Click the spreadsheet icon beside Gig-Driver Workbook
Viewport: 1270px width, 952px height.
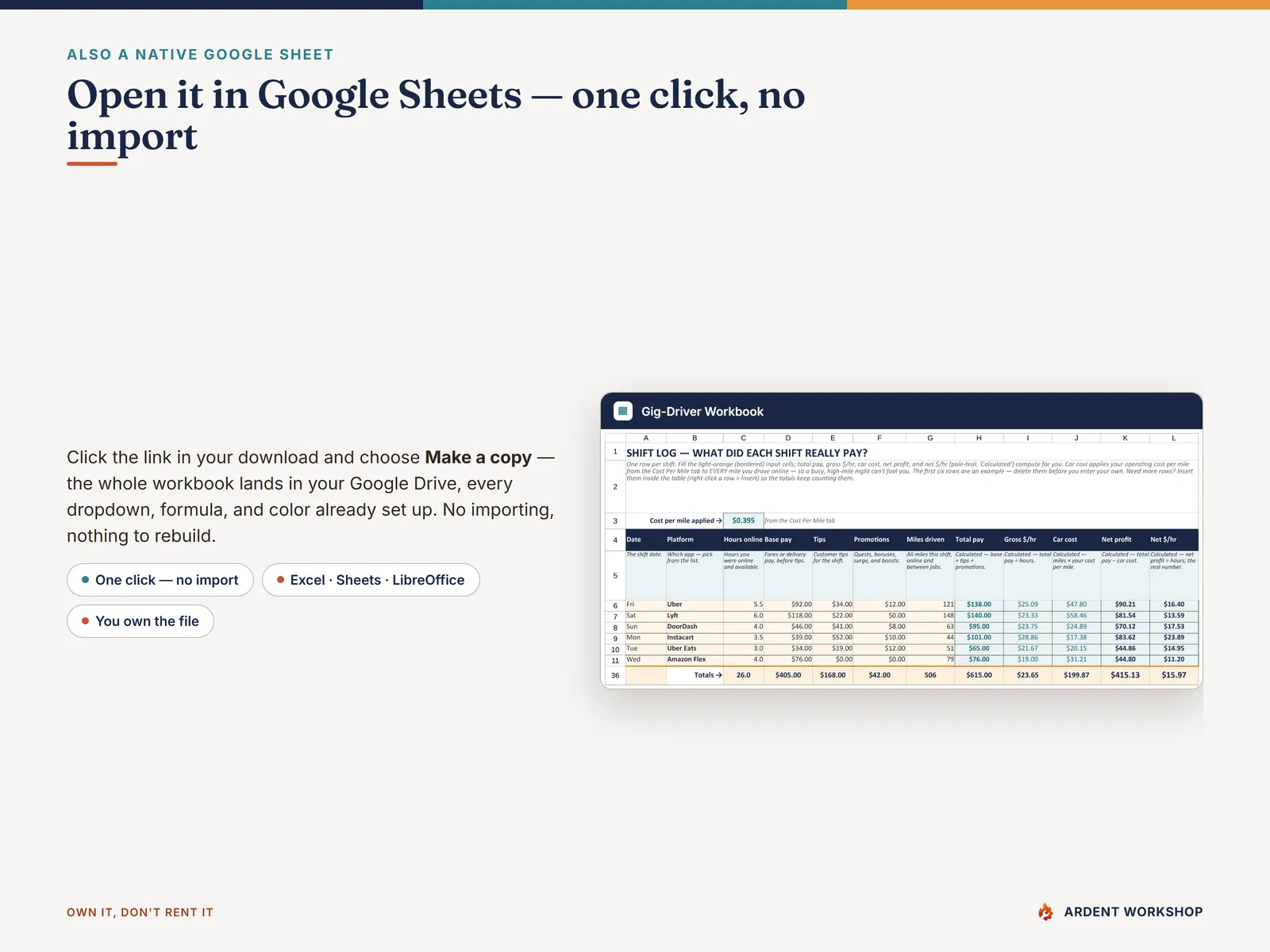(623, 411)
